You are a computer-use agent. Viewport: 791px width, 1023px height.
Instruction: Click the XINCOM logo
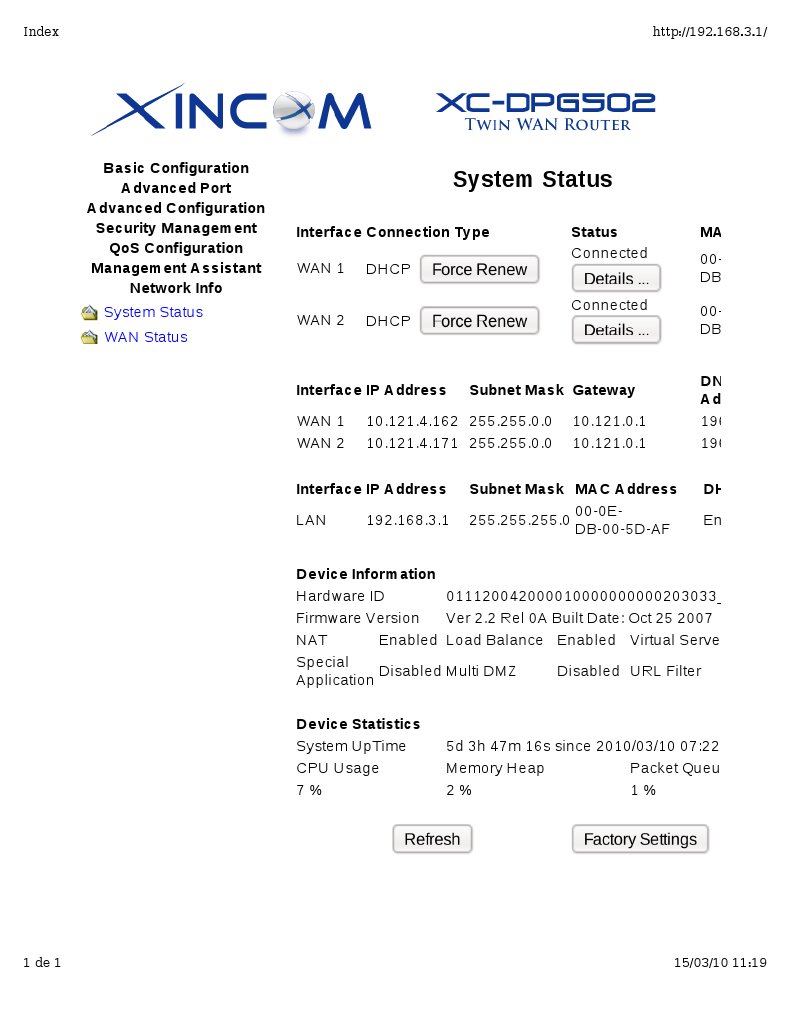coord(232,110)
